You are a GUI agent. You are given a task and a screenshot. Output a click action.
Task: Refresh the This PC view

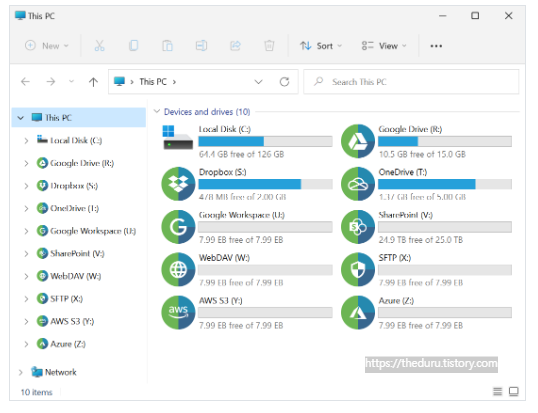pos(284,82)
